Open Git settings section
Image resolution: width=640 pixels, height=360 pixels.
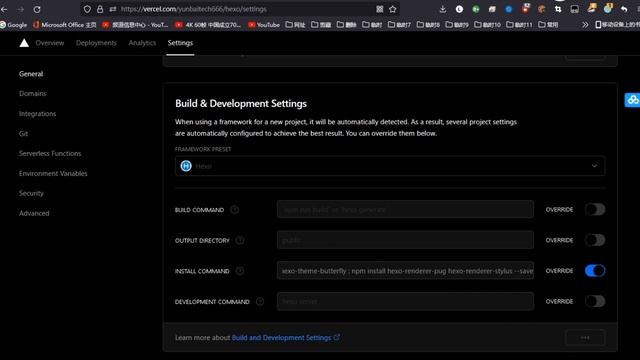point(23,133)
